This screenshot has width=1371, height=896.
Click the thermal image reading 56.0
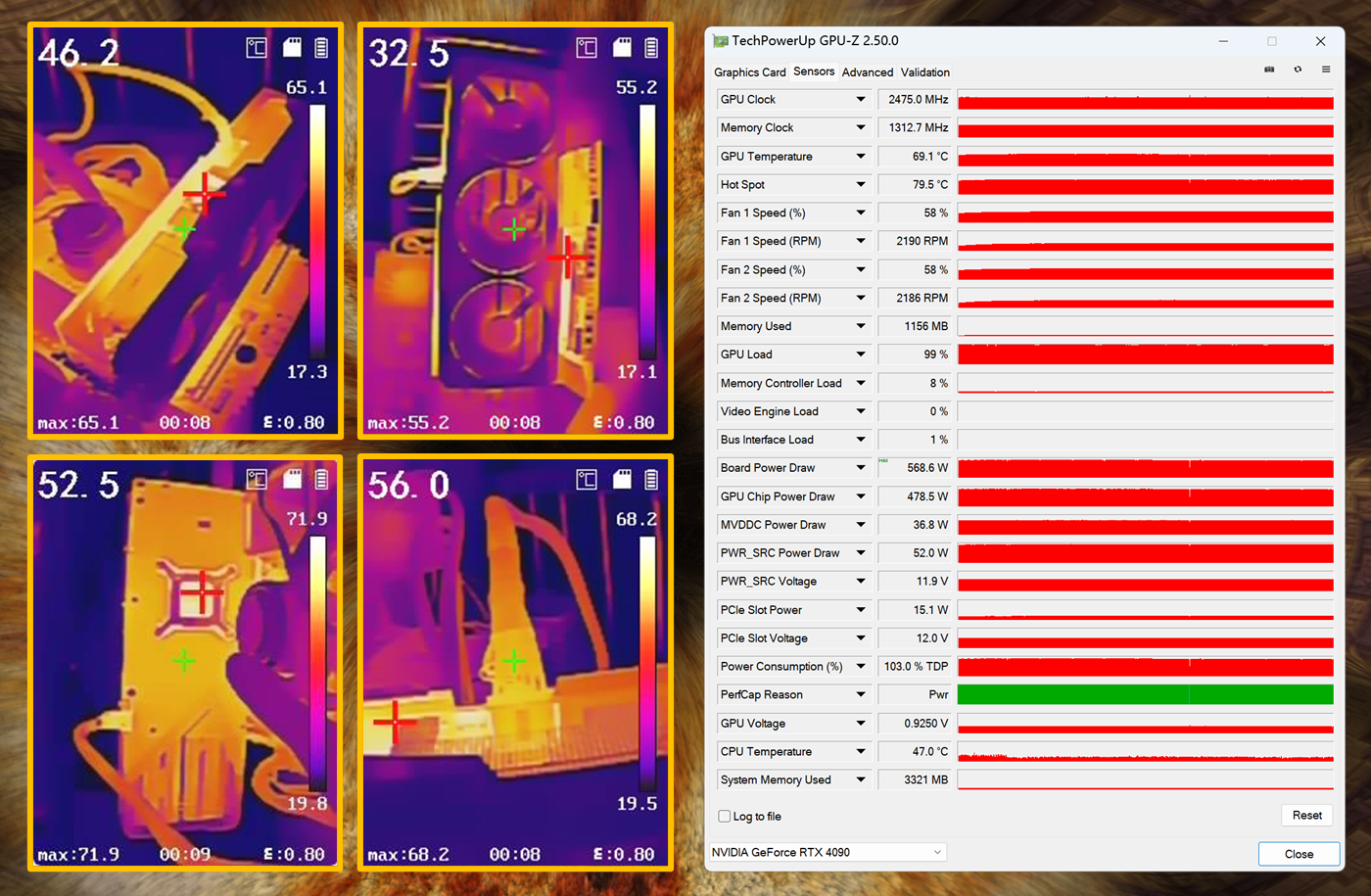click(408, 486)
